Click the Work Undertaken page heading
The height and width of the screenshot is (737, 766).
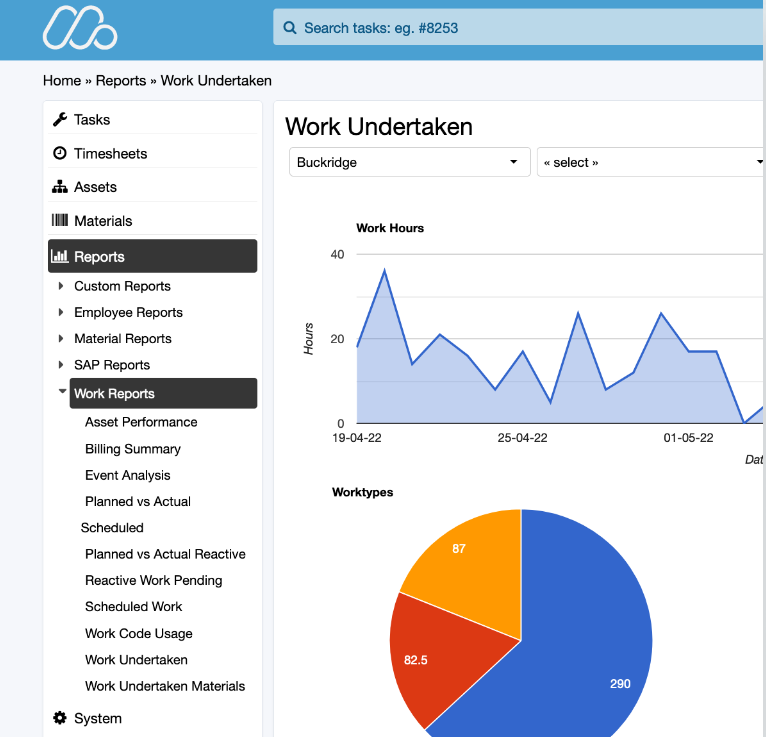(x=379, y=126)
